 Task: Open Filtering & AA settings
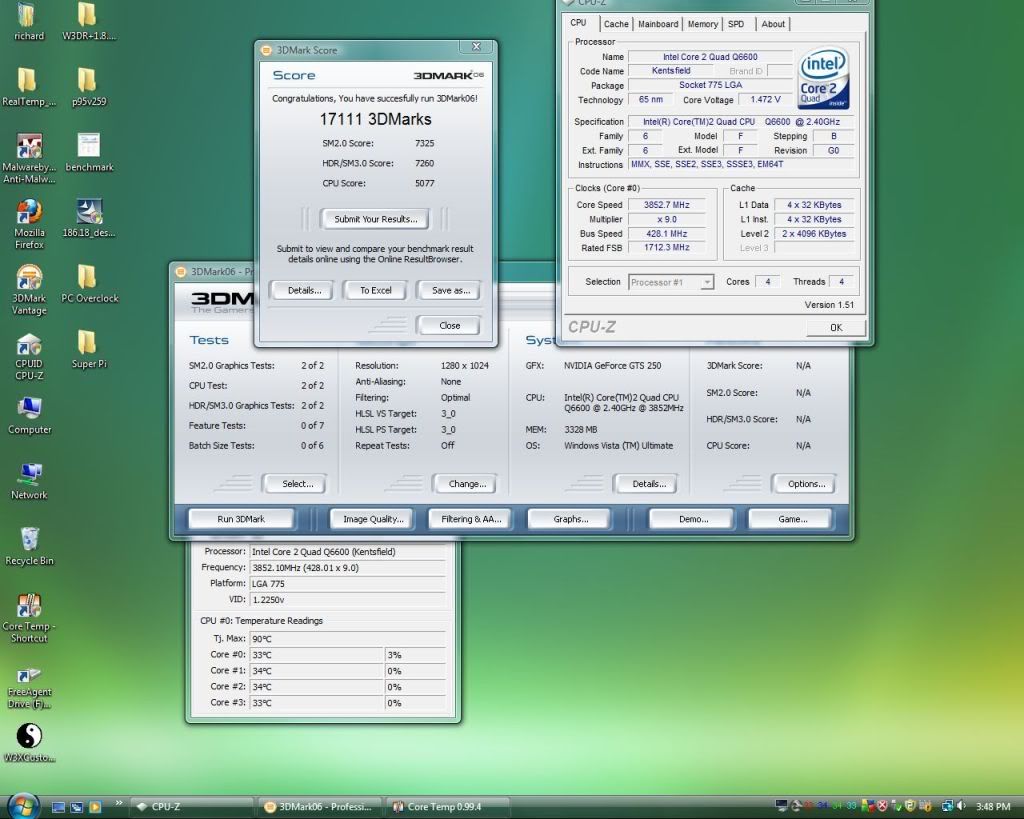[x=471, y=519]
